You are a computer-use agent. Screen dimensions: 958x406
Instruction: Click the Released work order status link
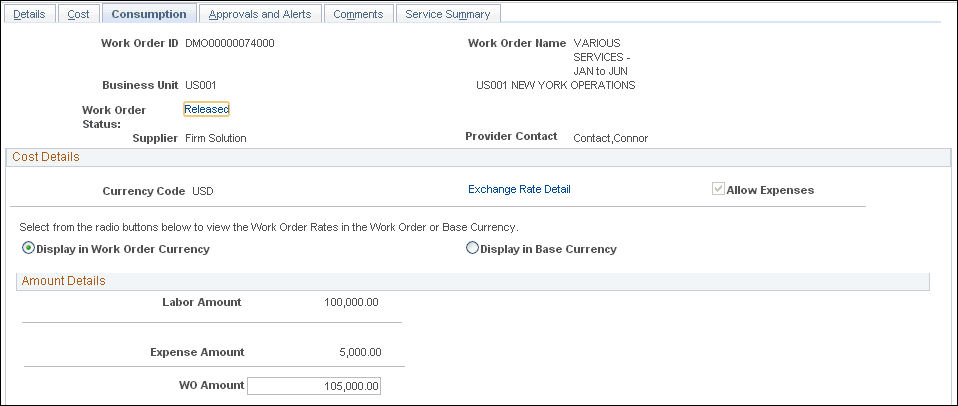(207, 109)
